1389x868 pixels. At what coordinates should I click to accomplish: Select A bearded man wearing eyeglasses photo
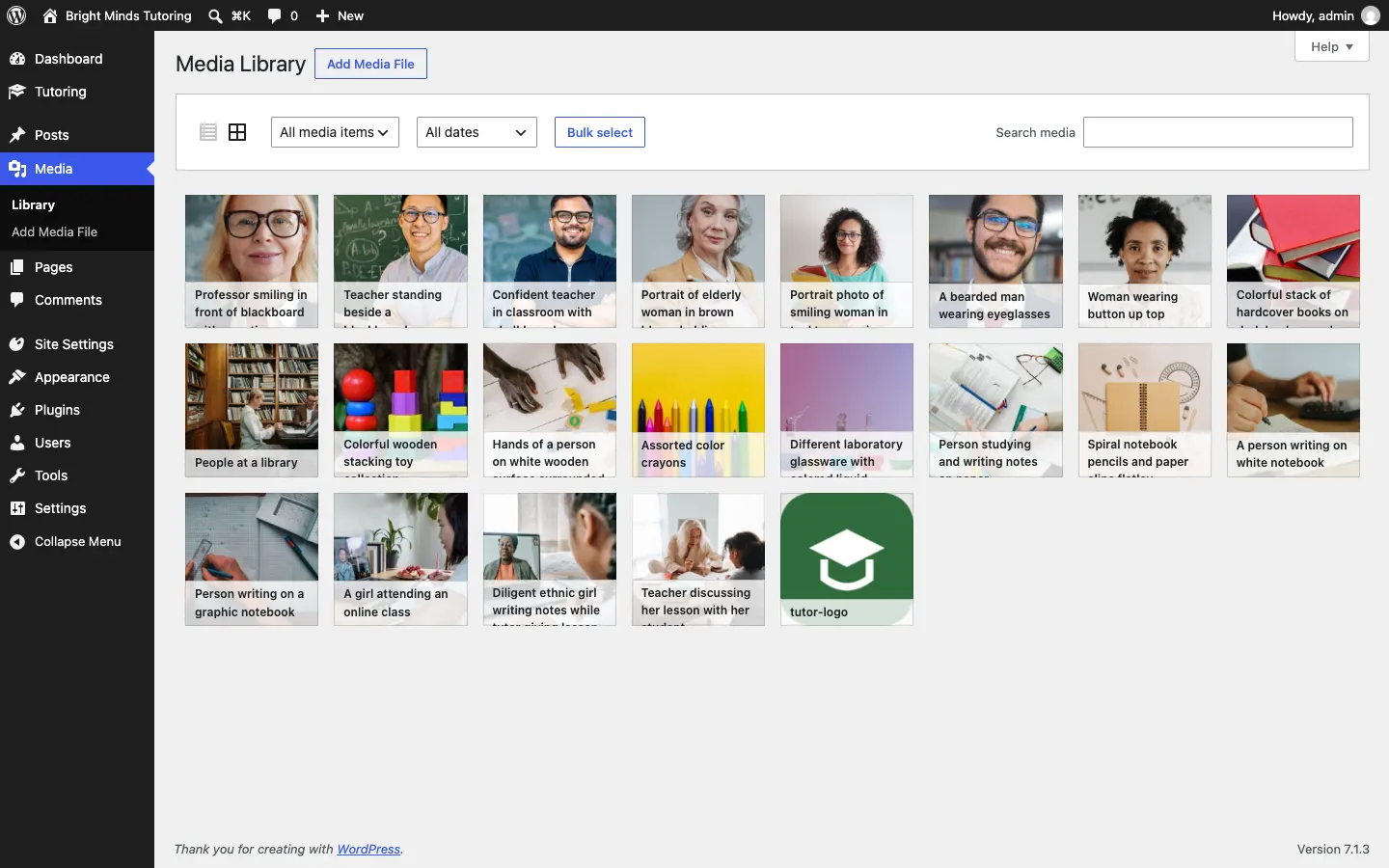[x=995, y=261]
